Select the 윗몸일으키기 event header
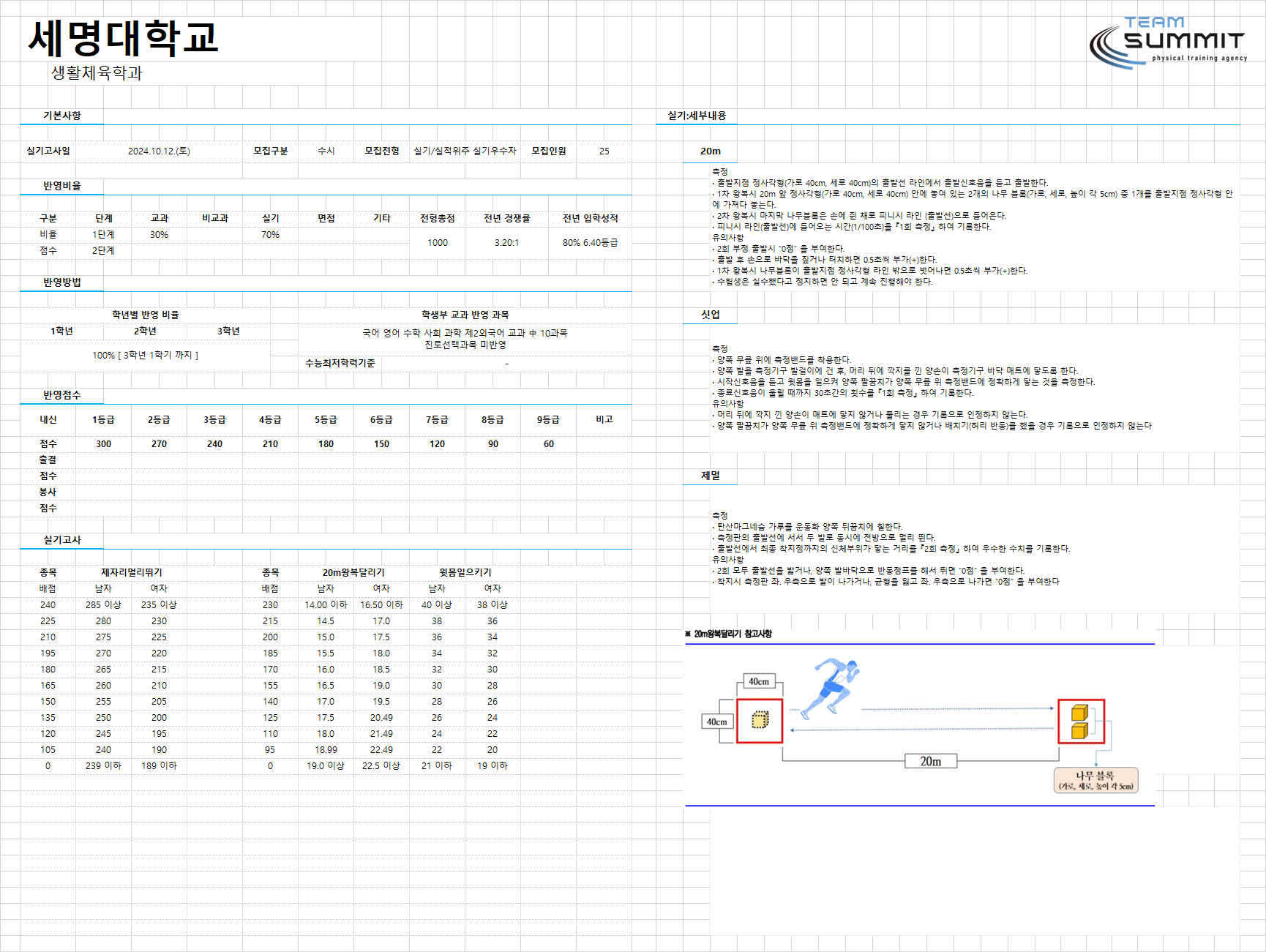The width and height of the screenshot is (1266, 952). click(x=465, y=572)
